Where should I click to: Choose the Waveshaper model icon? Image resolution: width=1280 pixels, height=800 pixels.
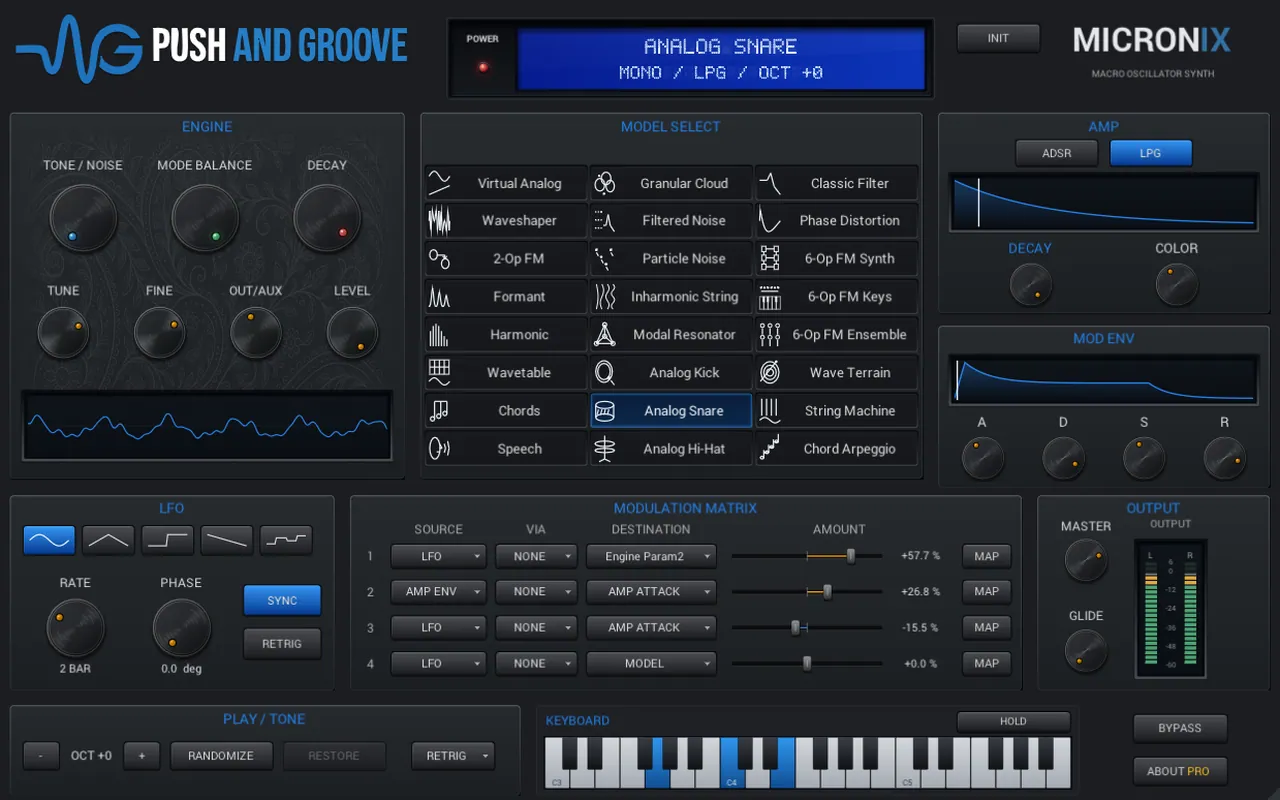click(439, 220)
